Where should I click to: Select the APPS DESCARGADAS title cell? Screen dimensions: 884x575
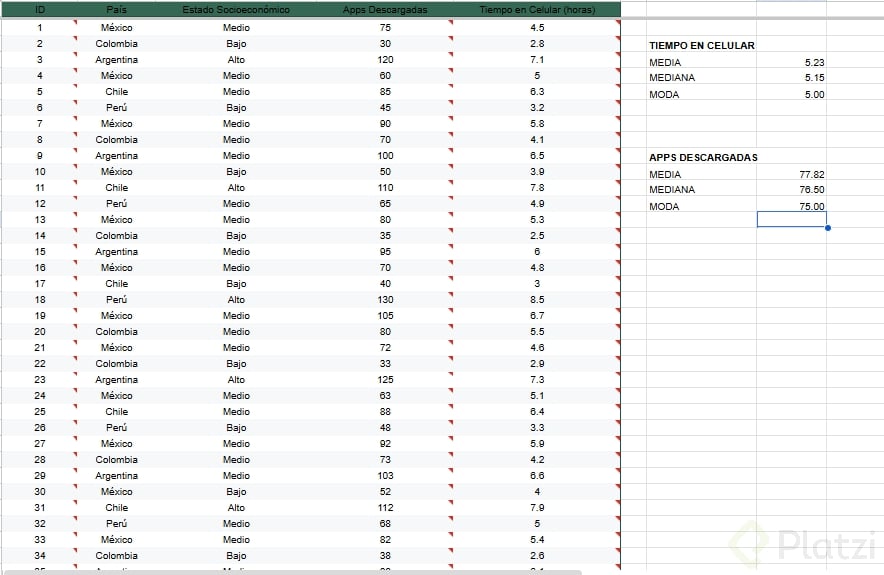click(703, 158)
